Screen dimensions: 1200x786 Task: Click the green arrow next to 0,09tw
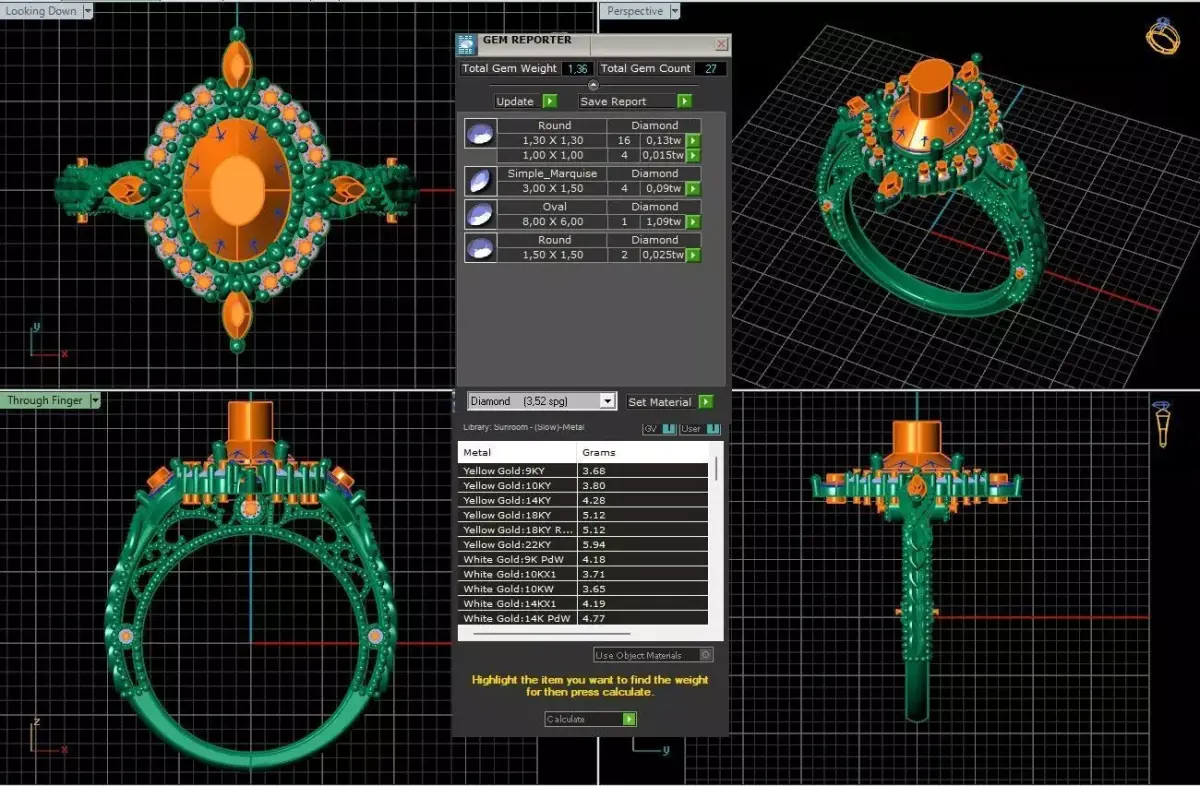pos(692,188)
